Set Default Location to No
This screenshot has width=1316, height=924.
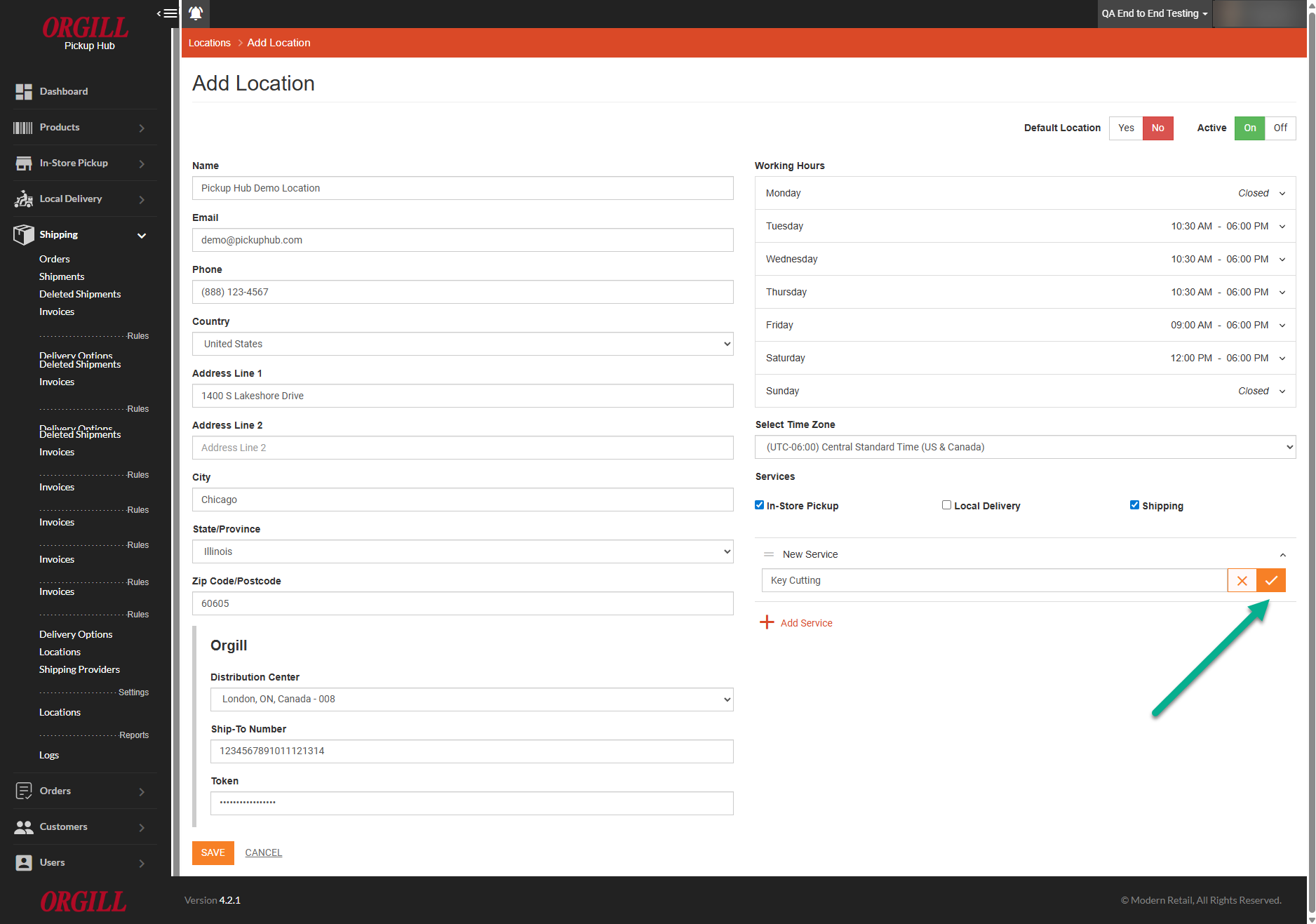click(x=1158, y=128)
